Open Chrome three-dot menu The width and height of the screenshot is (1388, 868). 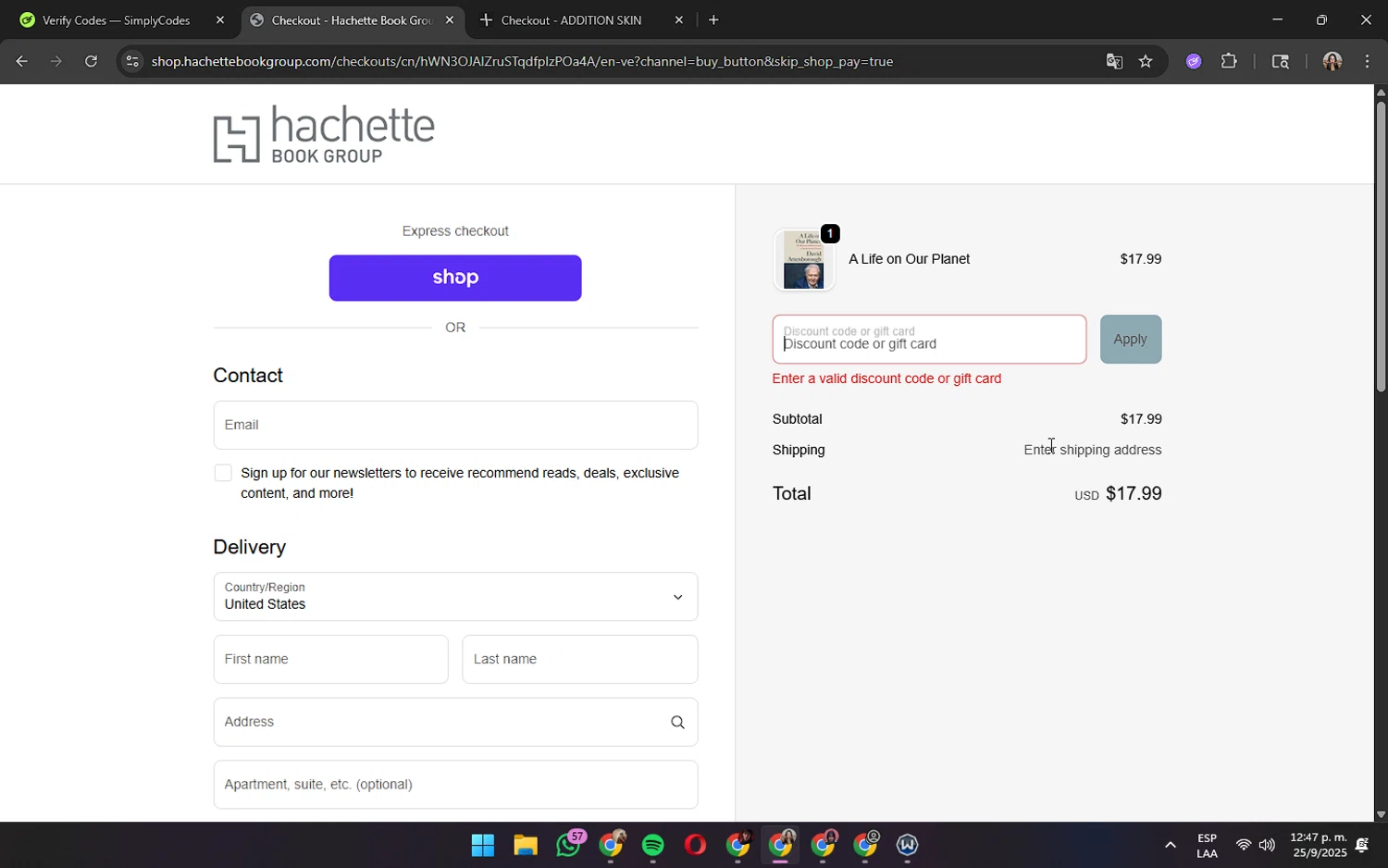(x=1367, y=61)
